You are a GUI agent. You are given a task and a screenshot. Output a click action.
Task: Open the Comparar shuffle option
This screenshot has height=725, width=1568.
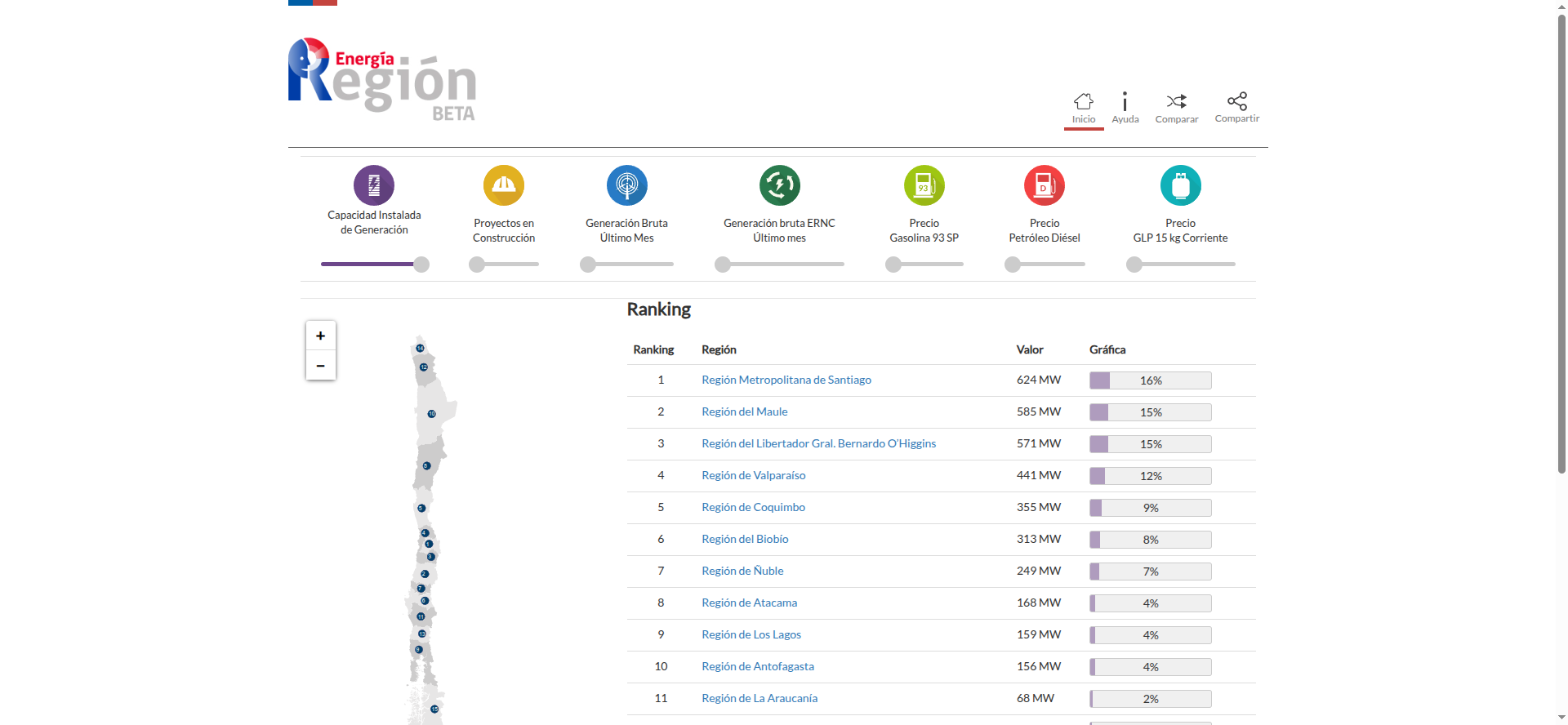[1176, 108]
